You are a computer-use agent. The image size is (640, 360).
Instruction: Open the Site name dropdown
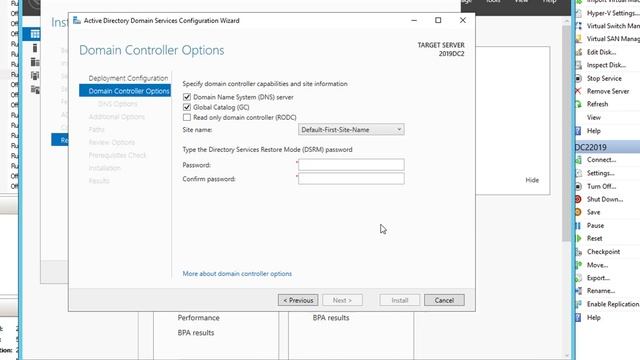click(351, 130)
